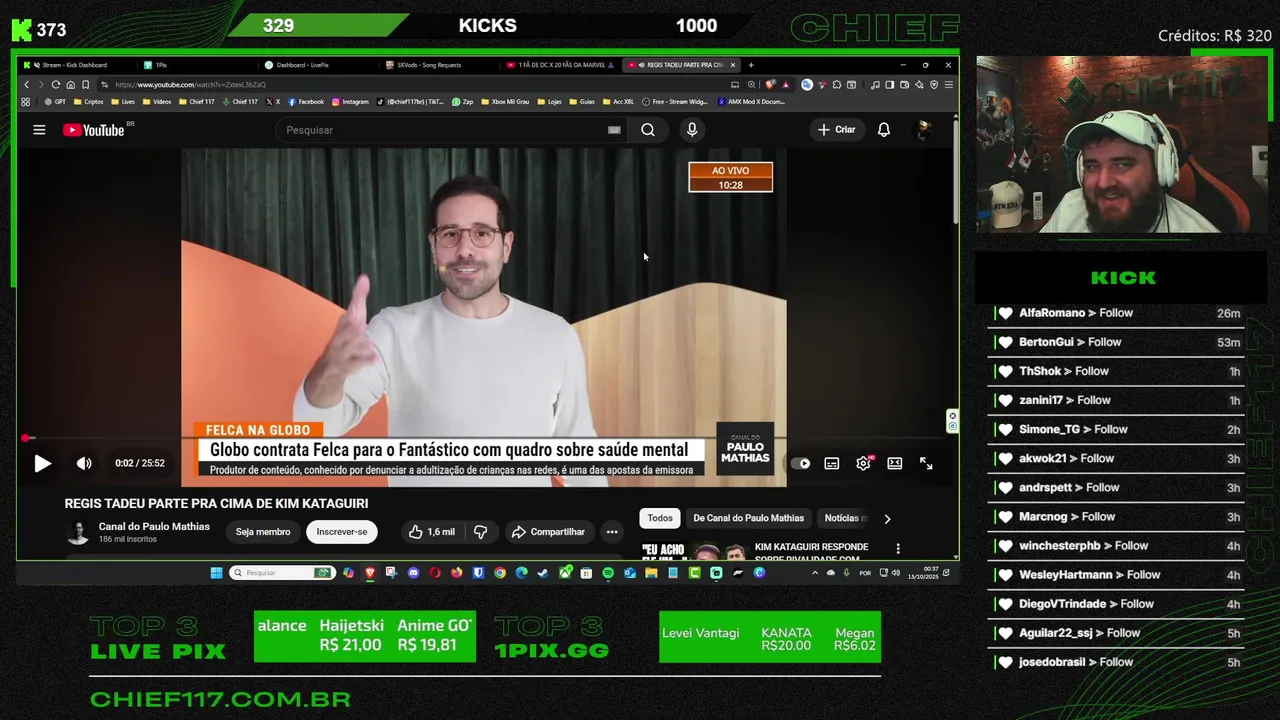This screenshot has height=720, width=1280.
Task: Click the browser back arrow
Action: coord(27,85)
